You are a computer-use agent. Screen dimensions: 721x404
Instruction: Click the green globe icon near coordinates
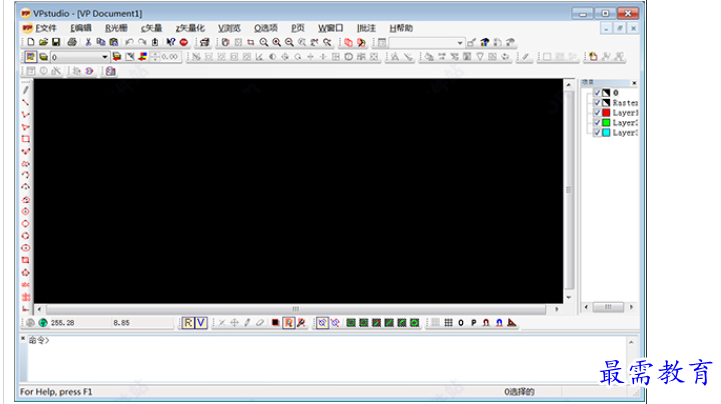point(43,323)
